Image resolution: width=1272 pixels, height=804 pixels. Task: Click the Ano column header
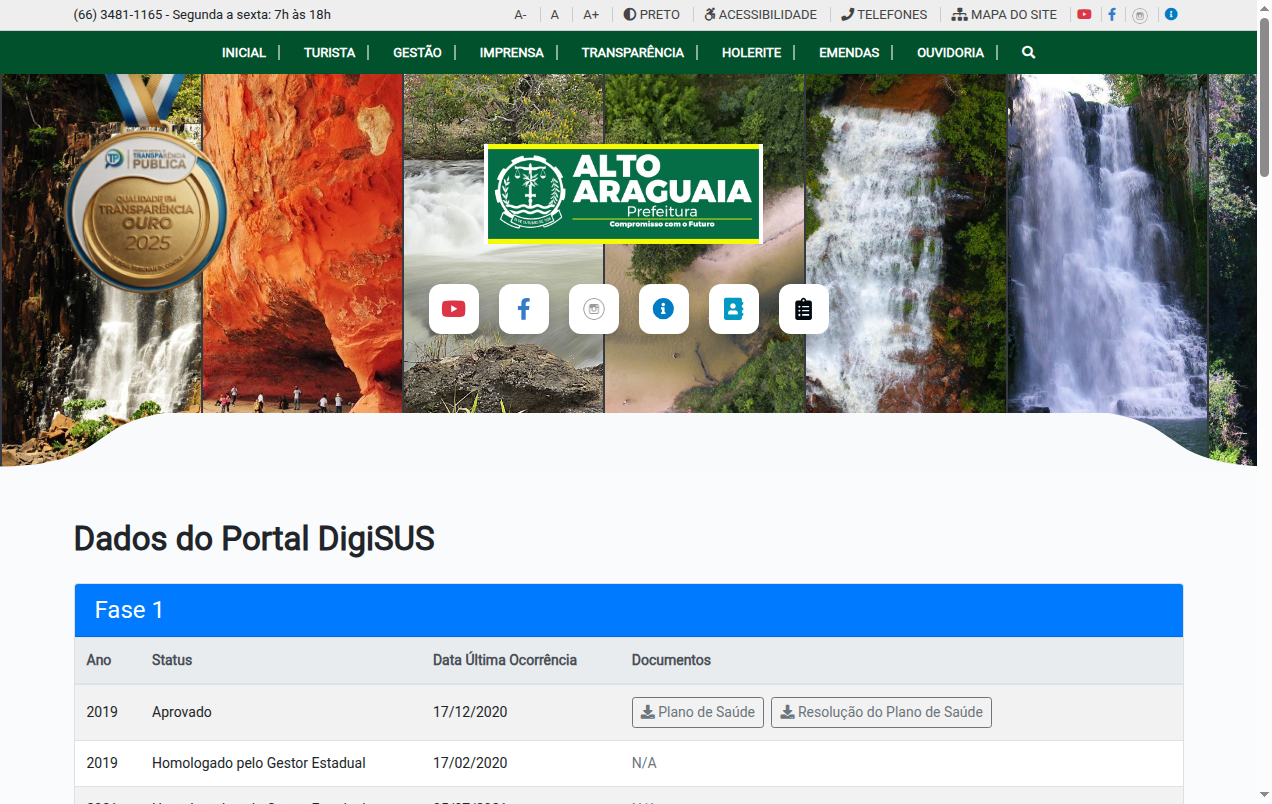coord(99,660)
